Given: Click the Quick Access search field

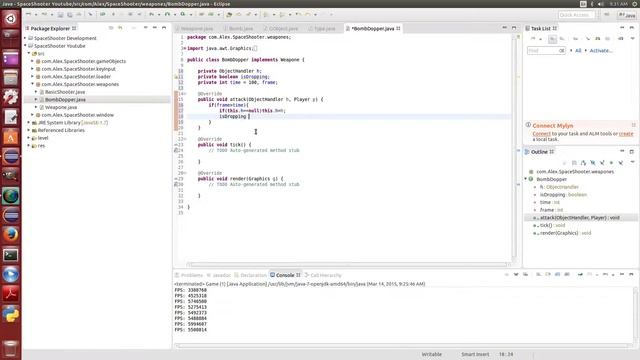Looking at the screenshot, I should [576, 15].
